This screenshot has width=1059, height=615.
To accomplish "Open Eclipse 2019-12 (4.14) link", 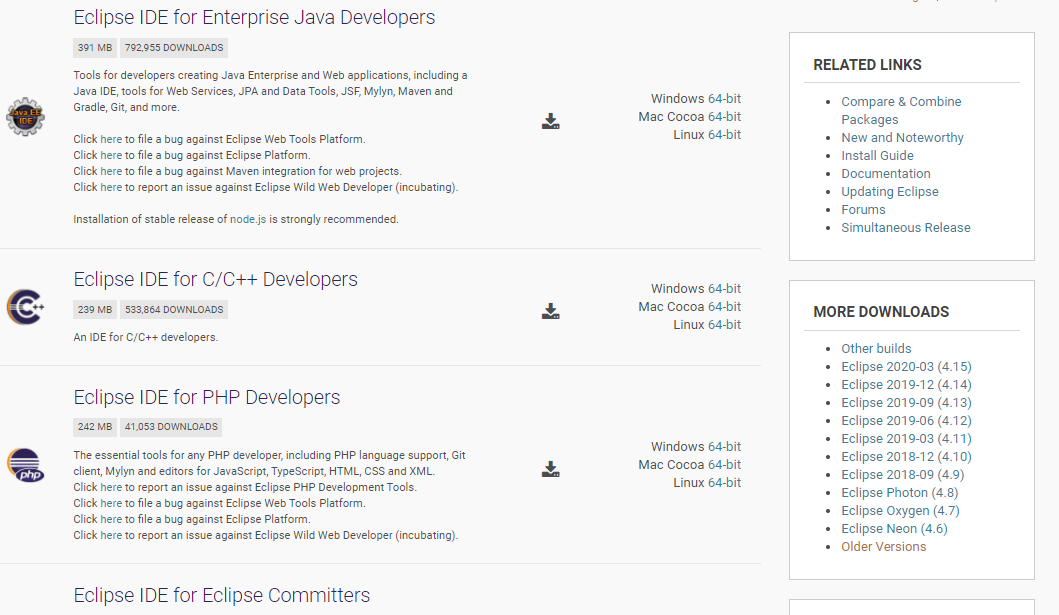I will [906, 385].
